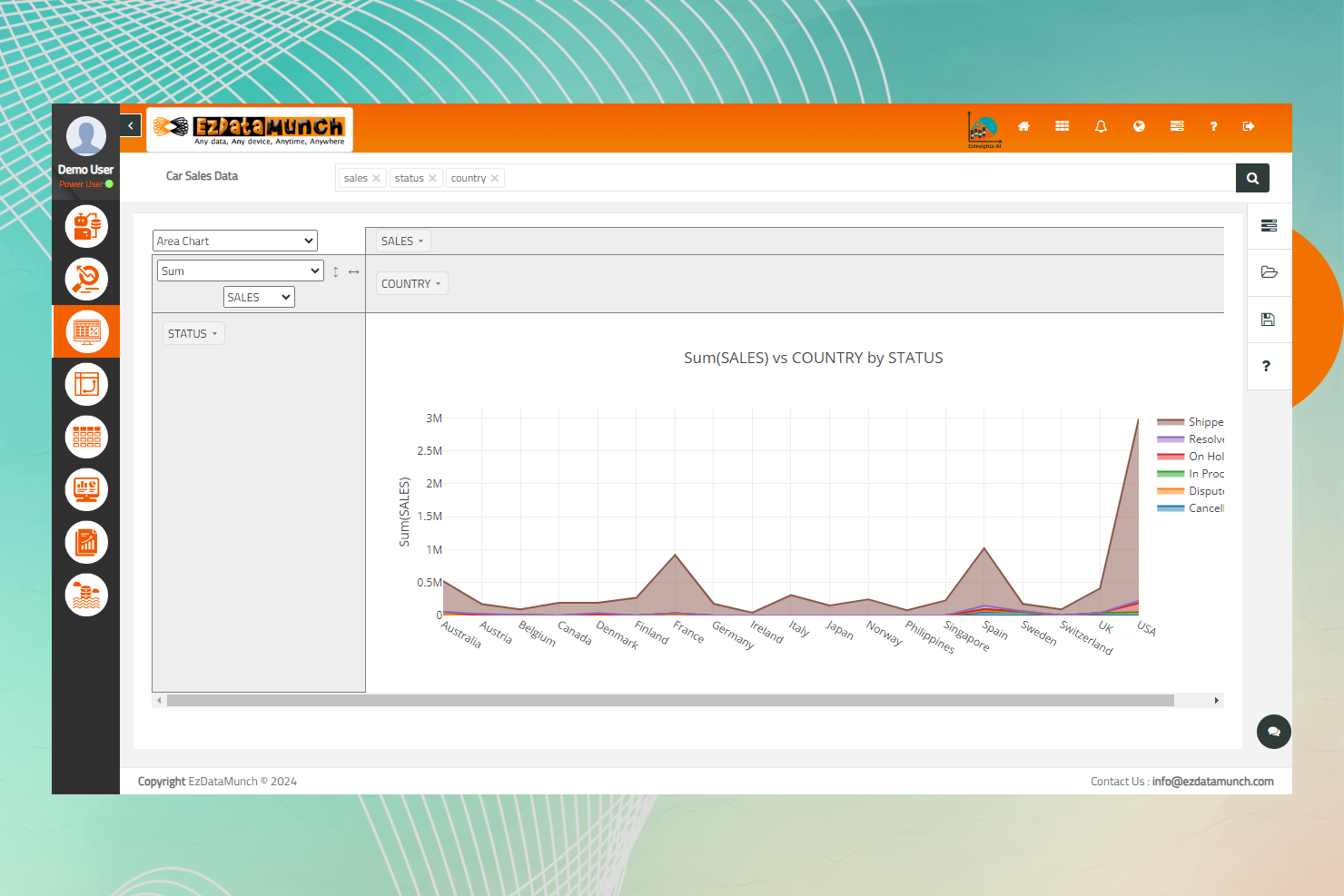
Task: Click the STATUS field button
Action: [x=193, y=334]
